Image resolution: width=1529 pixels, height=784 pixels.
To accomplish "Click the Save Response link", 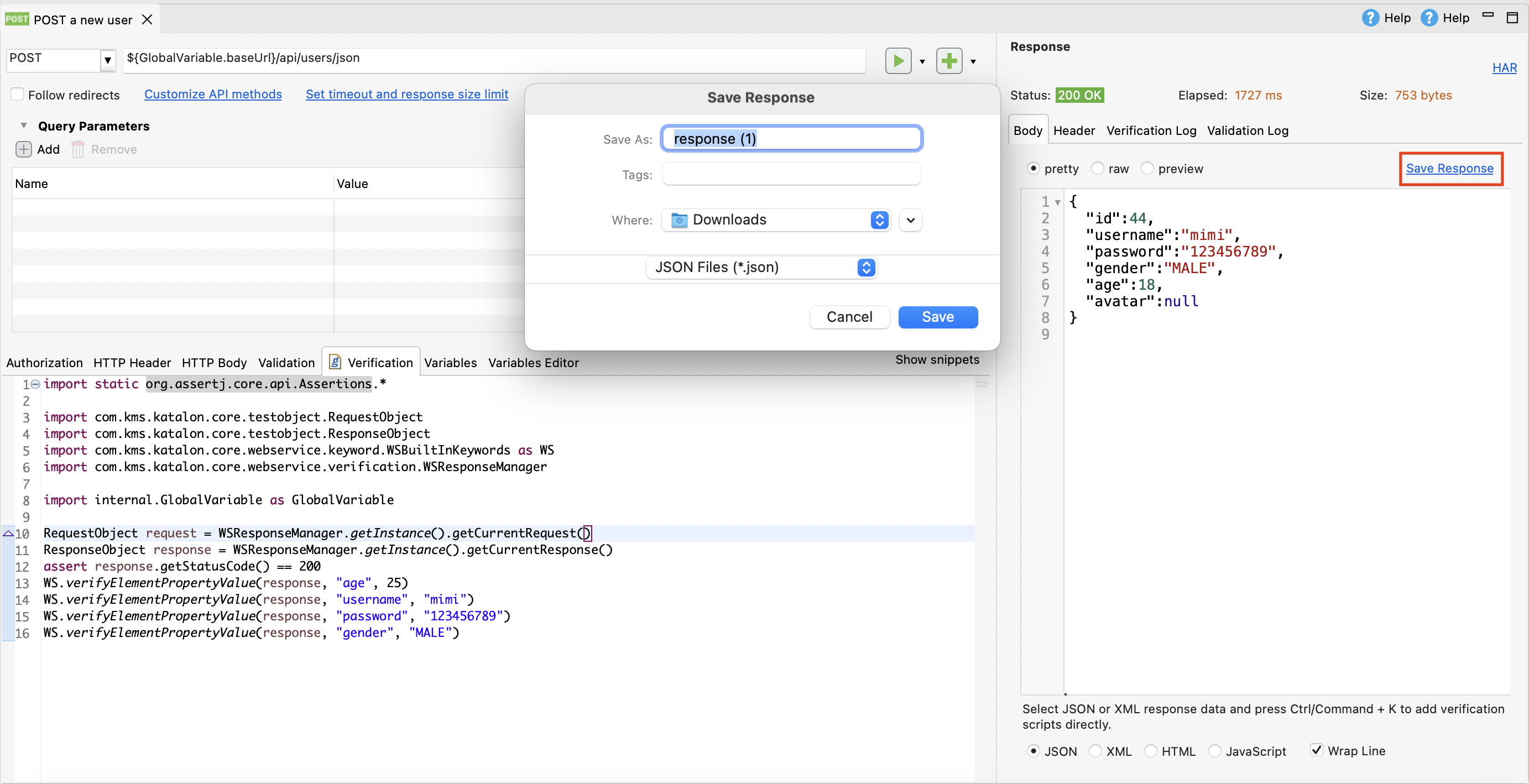I will (x=1449, y=169).
